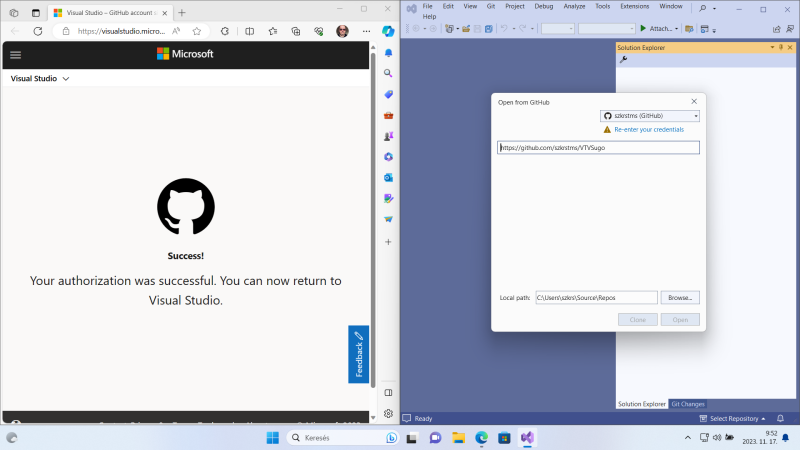This screenshot has height=450, width=800.
Task: Open Attach... button dropdown arrow
Action: [x=677, y=29]
